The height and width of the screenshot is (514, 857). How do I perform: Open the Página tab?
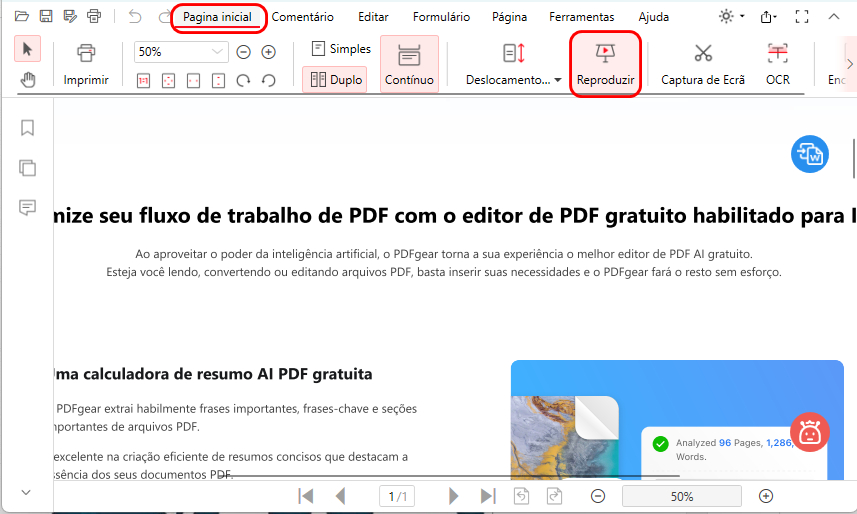509,17
